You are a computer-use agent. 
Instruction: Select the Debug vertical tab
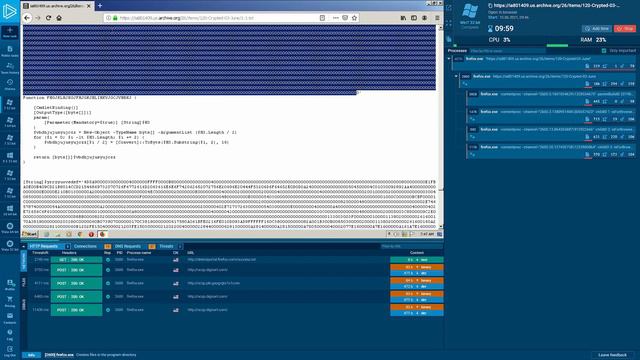tap(24, 304)
